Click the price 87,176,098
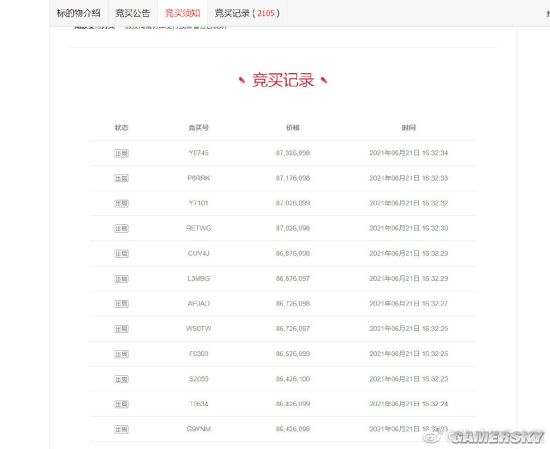Image resolution: width=550 pixels, height=449 pixels. (x=293, y=178)
